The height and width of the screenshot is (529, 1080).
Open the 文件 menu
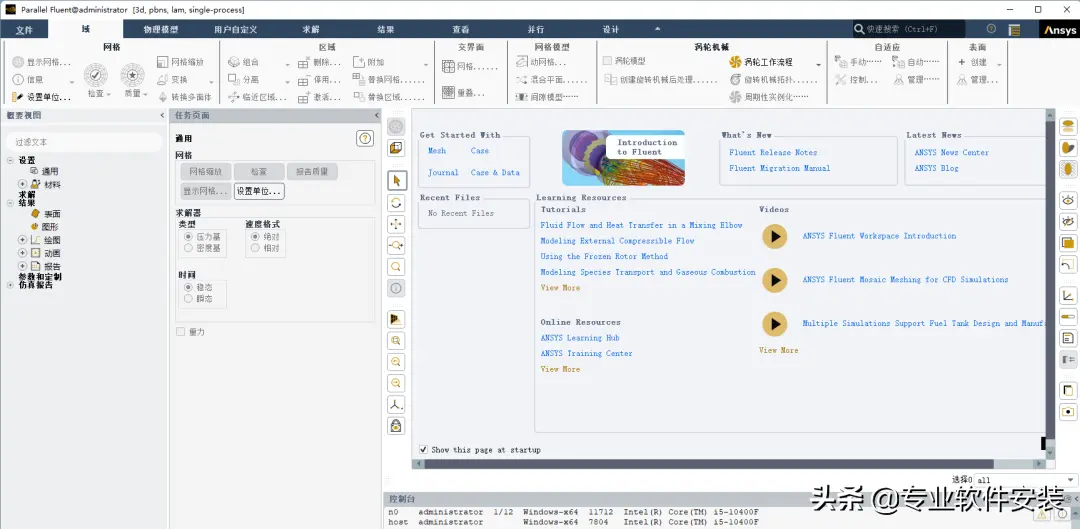[x=24, y=30]
